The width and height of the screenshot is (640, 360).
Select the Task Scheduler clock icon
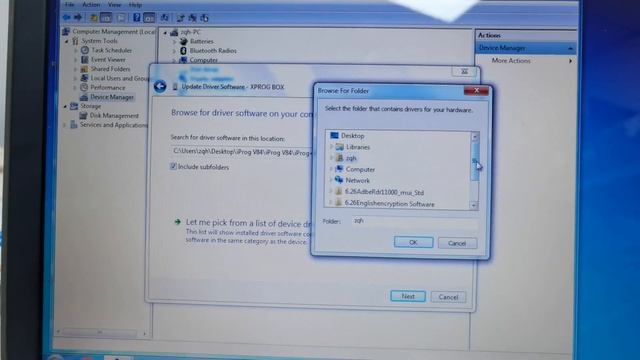coord(84,50)
